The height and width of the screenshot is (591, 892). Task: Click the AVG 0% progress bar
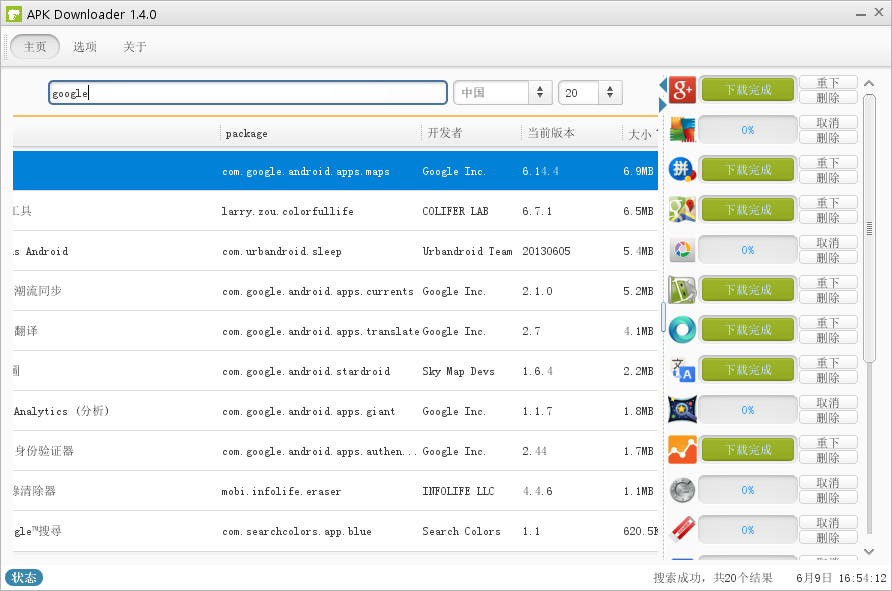(748, 130)
